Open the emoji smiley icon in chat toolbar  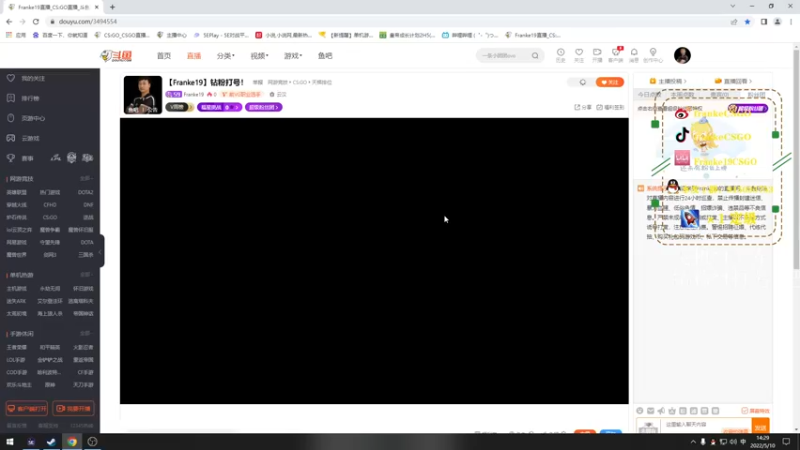[640, 411]
